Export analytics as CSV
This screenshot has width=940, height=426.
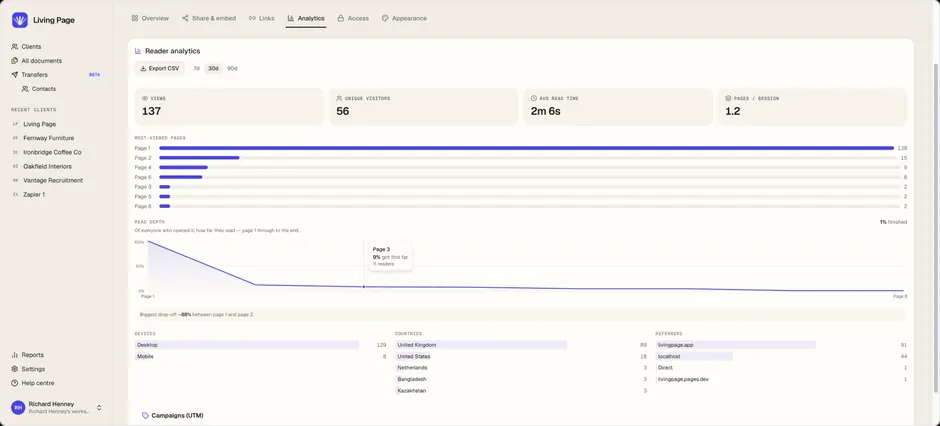pyautogui.click(x=159, y=69)
